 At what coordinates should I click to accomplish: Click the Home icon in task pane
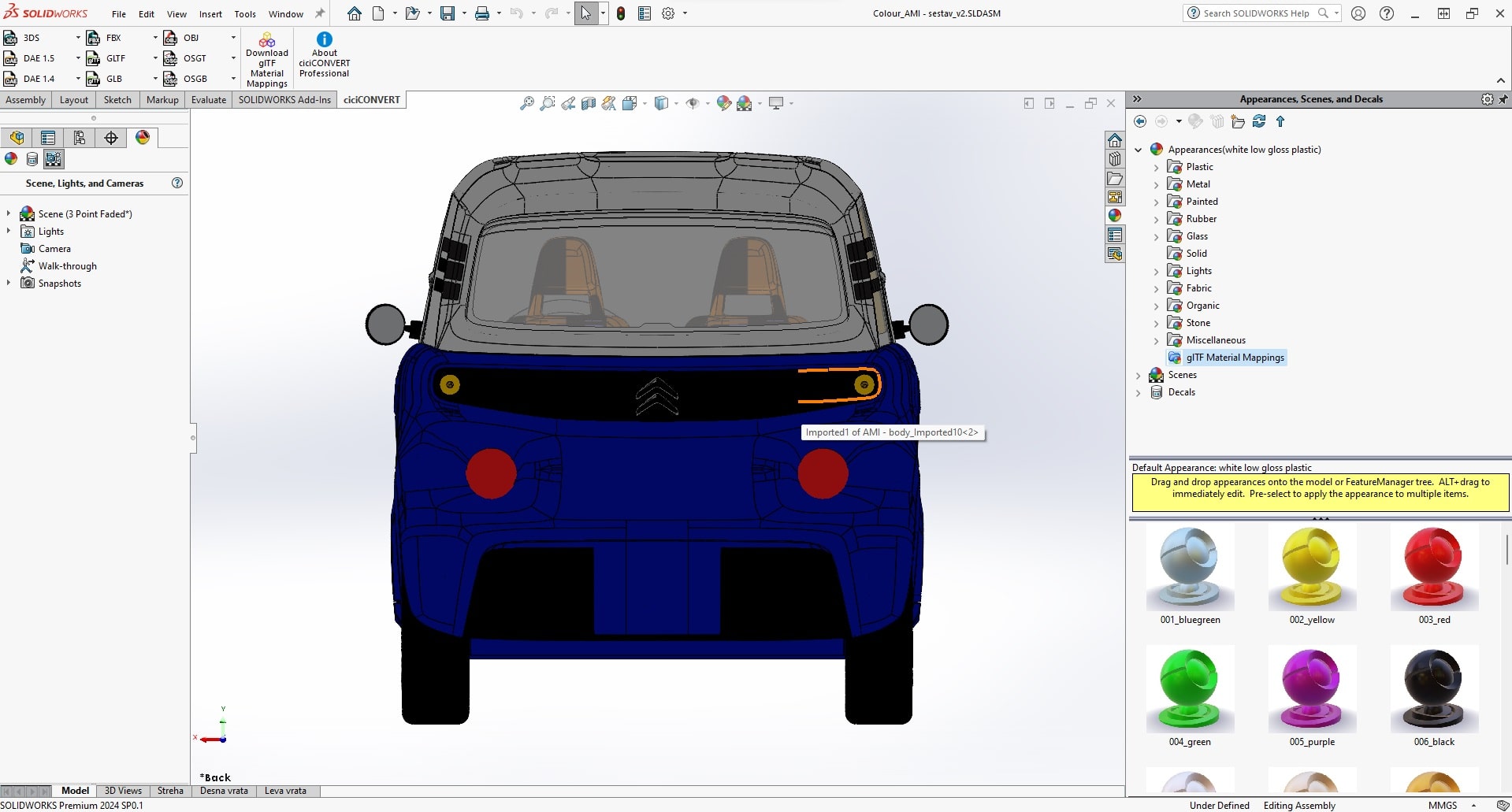coord(1115,140)
